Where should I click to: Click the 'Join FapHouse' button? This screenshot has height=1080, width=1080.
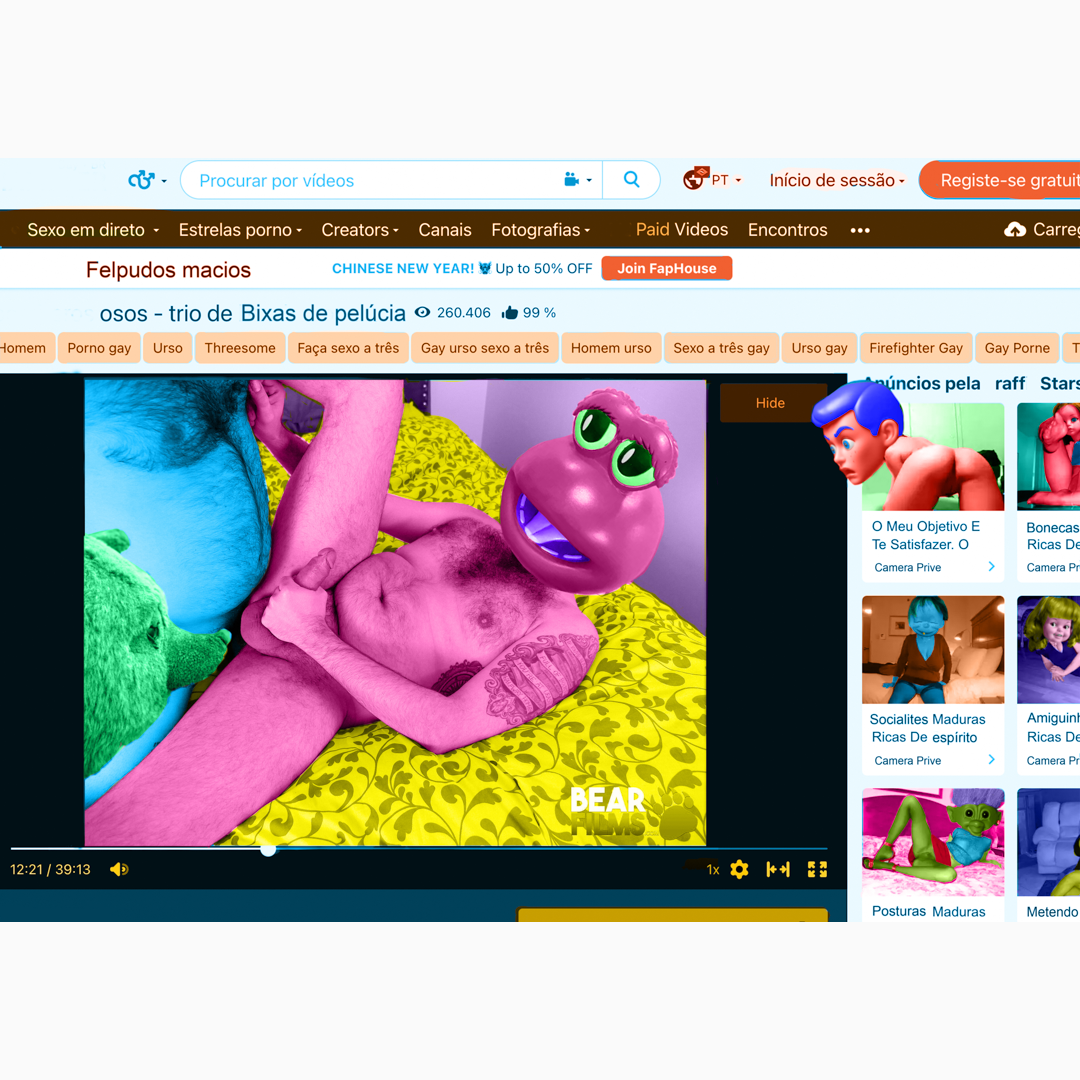pyautogui.click(x=666, y=269)
